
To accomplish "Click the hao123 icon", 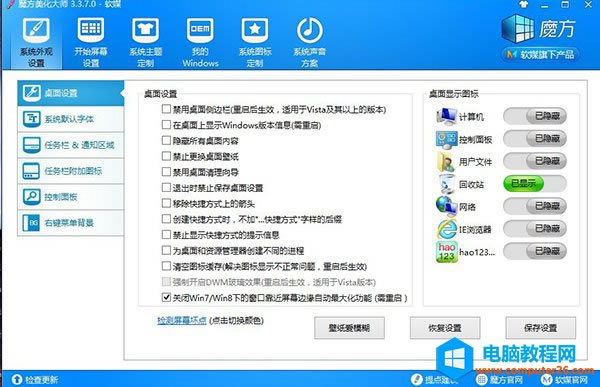I will click(x=447, y=251).
